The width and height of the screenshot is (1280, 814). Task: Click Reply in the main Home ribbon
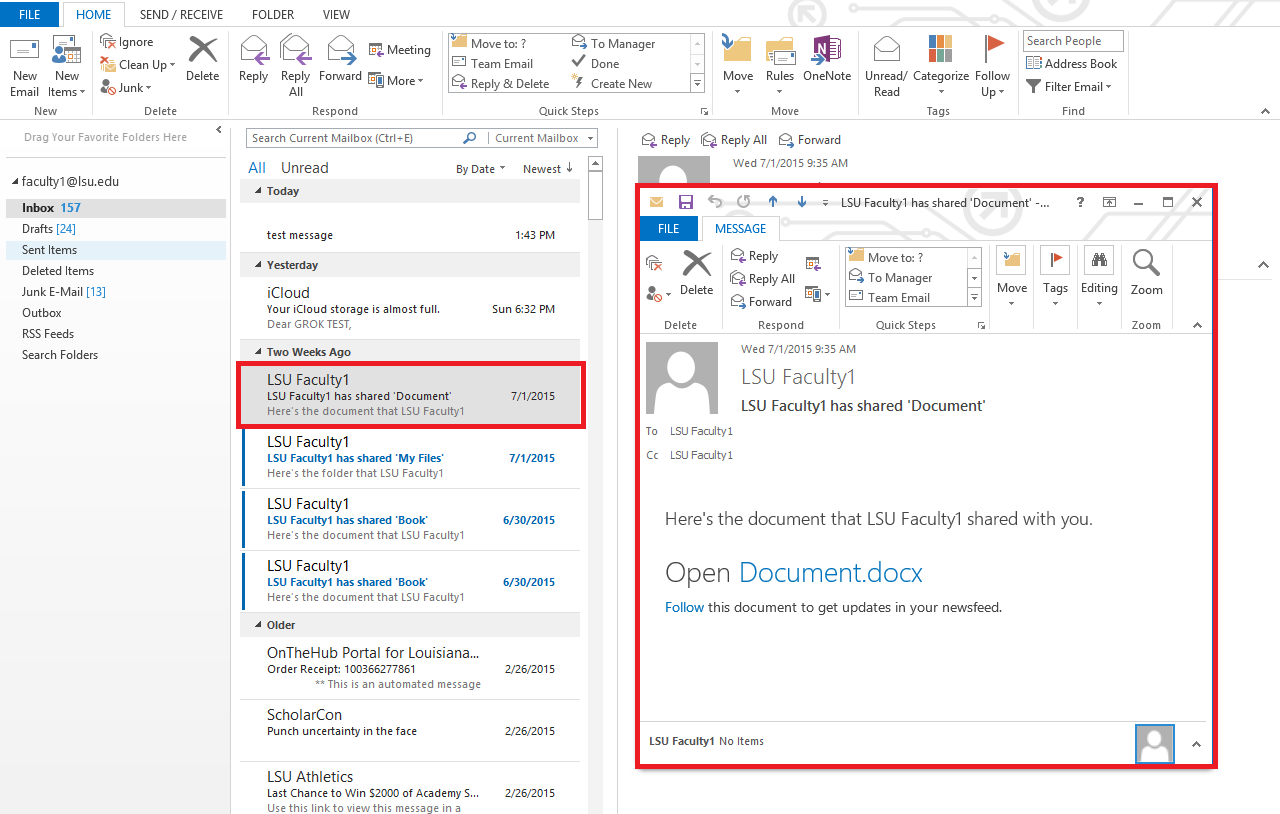tap(254, 60)
